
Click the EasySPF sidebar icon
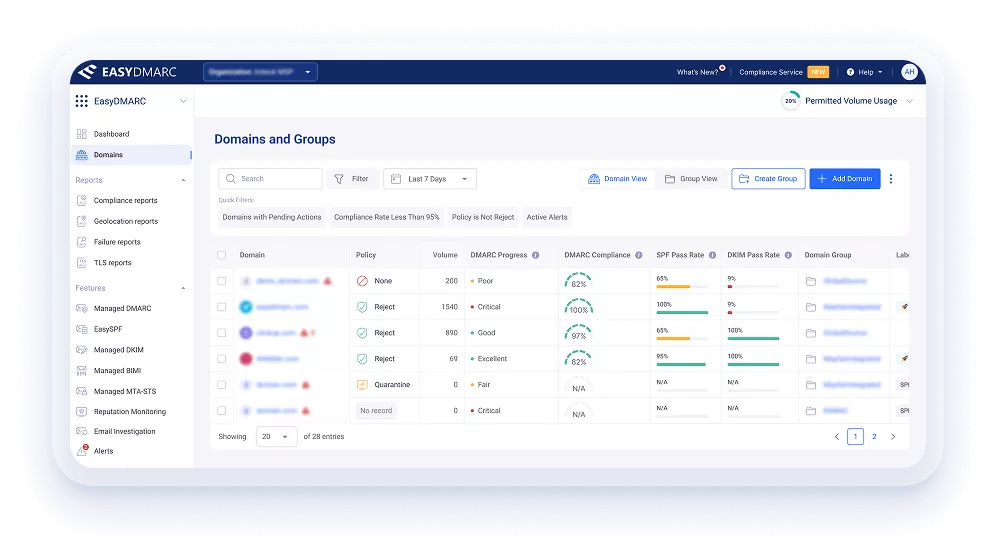pyautogui.click(x=81, y=329)
